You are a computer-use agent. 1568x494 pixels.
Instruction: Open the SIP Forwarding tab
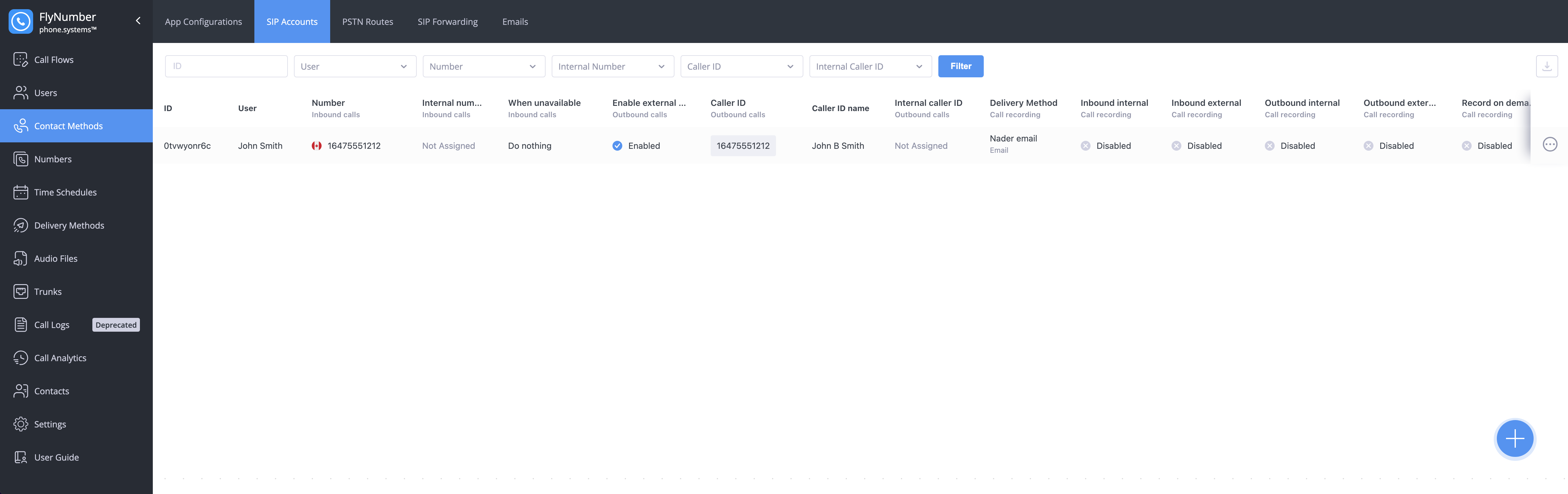pyautogui.click(x=447, y=22)
